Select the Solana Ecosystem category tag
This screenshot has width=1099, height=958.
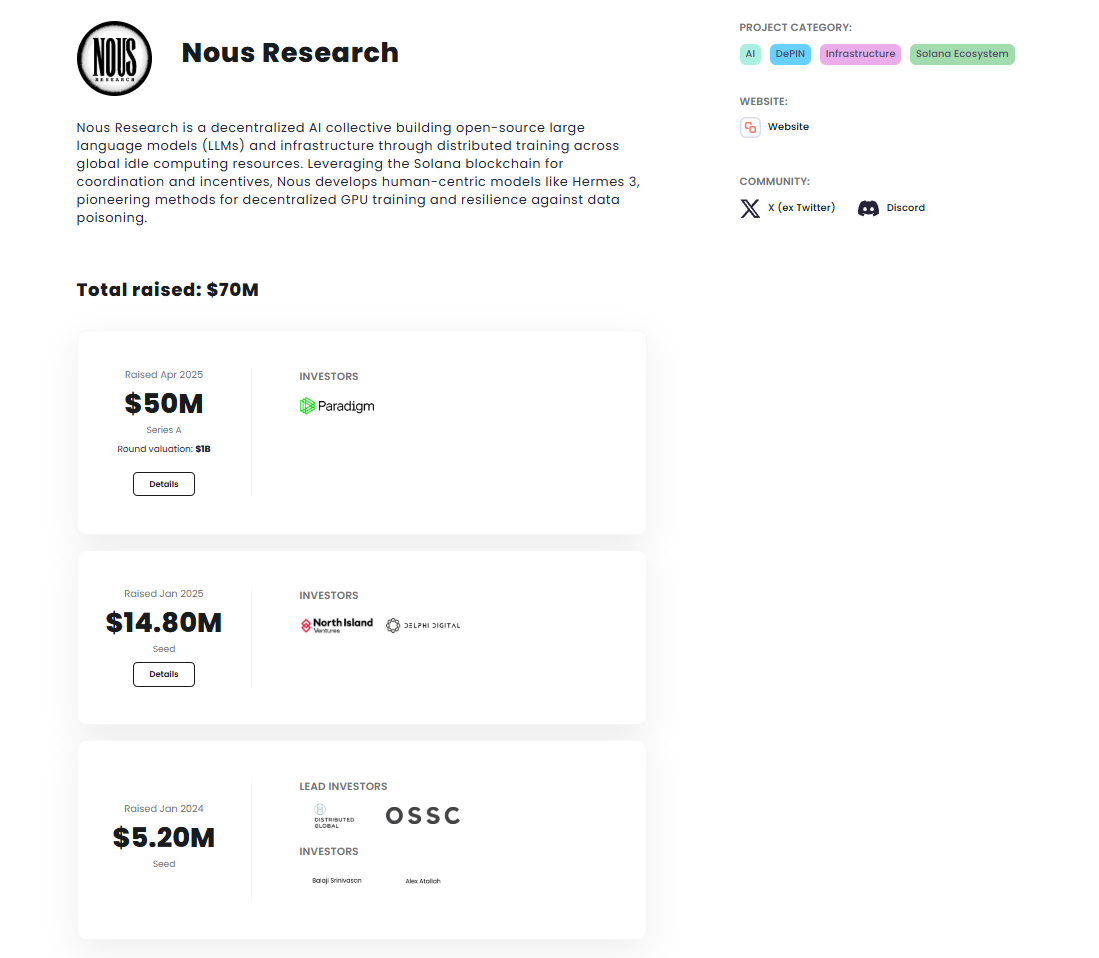pos(962,54)
